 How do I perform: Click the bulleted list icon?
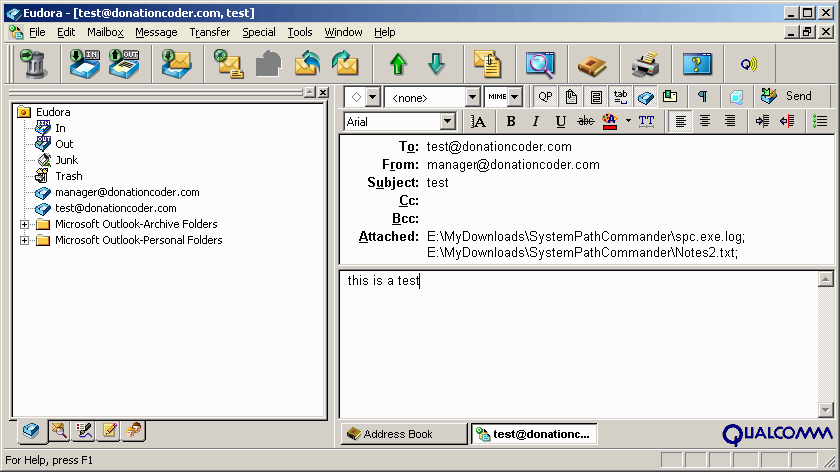820,121
